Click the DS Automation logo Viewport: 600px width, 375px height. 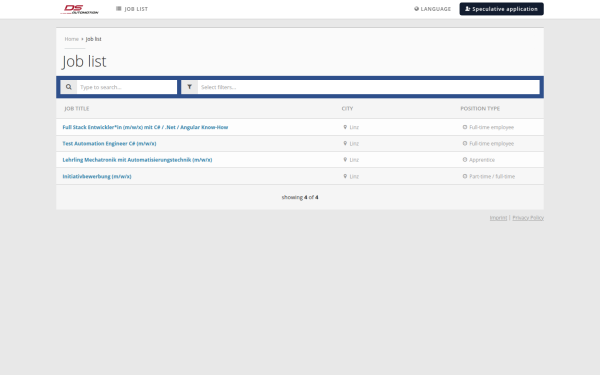(80, 9)
